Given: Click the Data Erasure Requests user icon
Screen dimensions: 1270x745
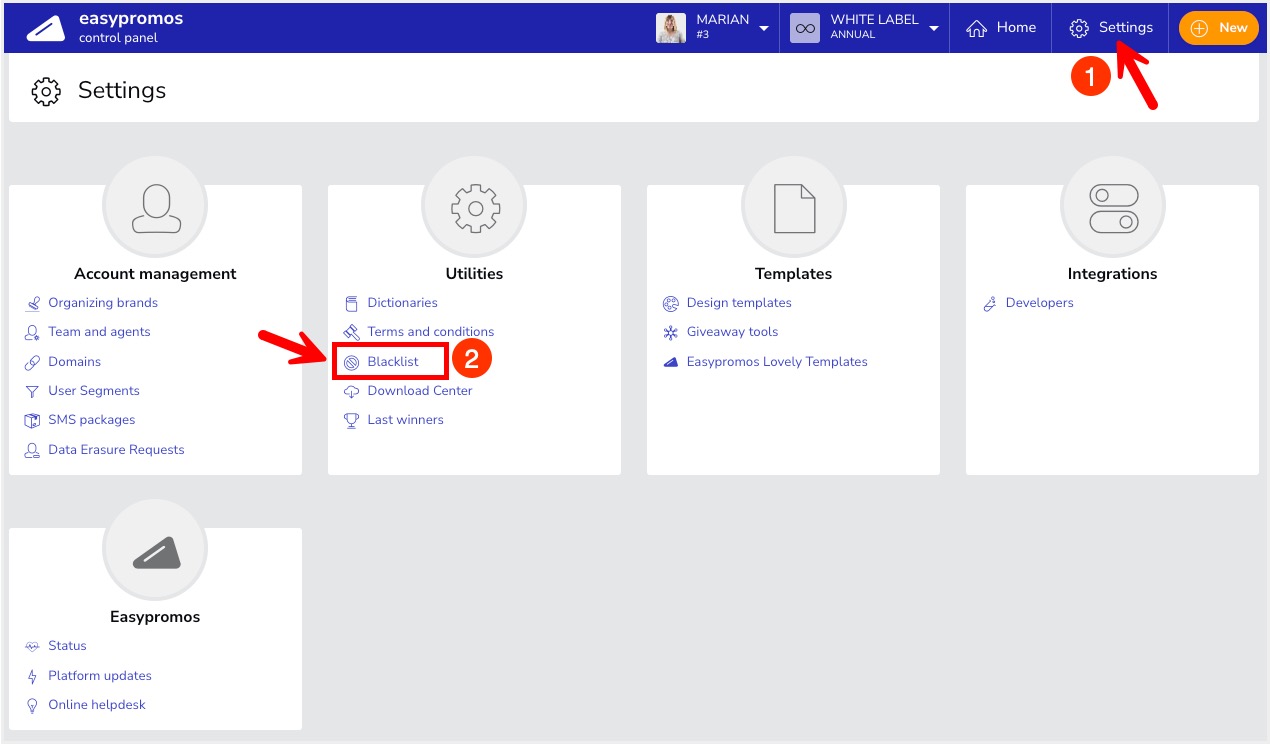Looking at the screenshot, I should coord(32,450).
